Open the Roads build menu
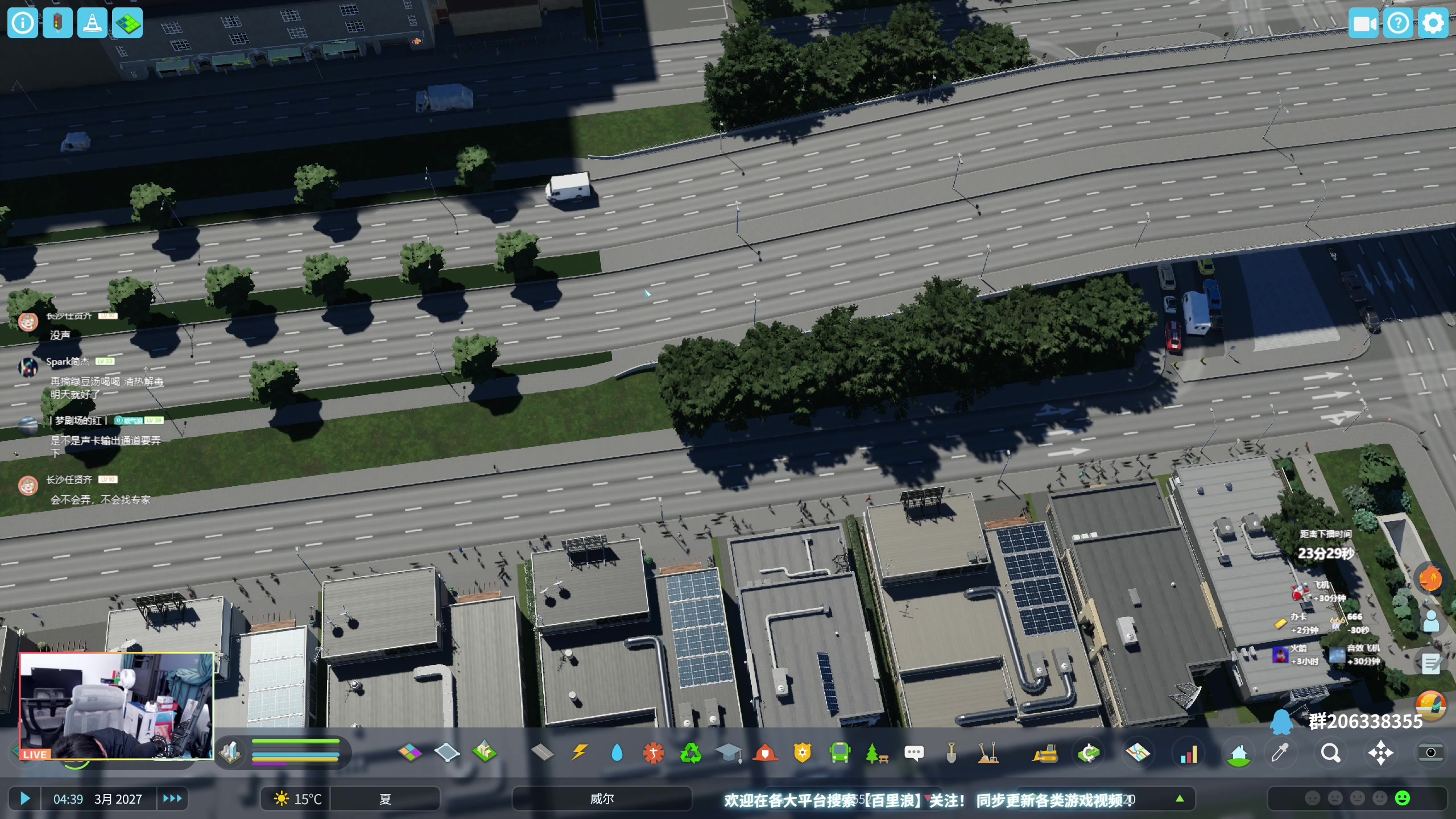 (x=542, y=753)
